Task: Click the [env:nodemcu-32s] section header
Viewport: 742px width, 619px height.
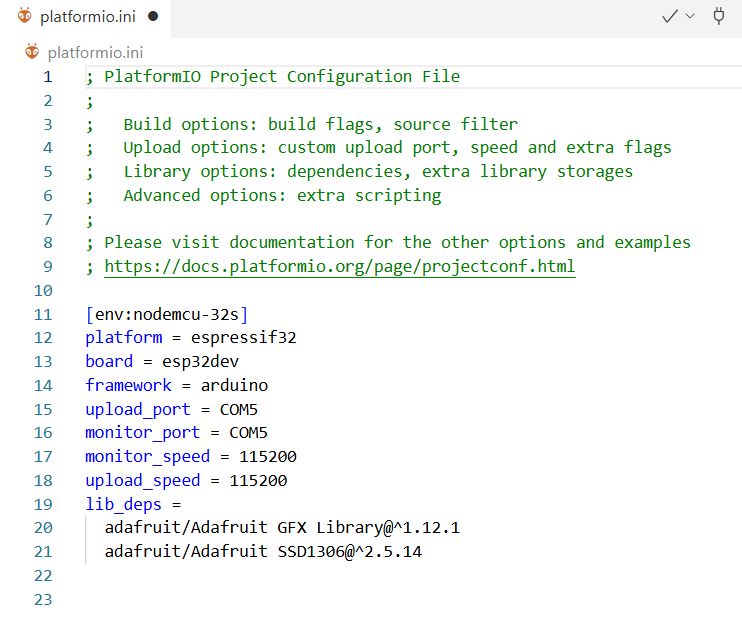Action: (167, 314)
